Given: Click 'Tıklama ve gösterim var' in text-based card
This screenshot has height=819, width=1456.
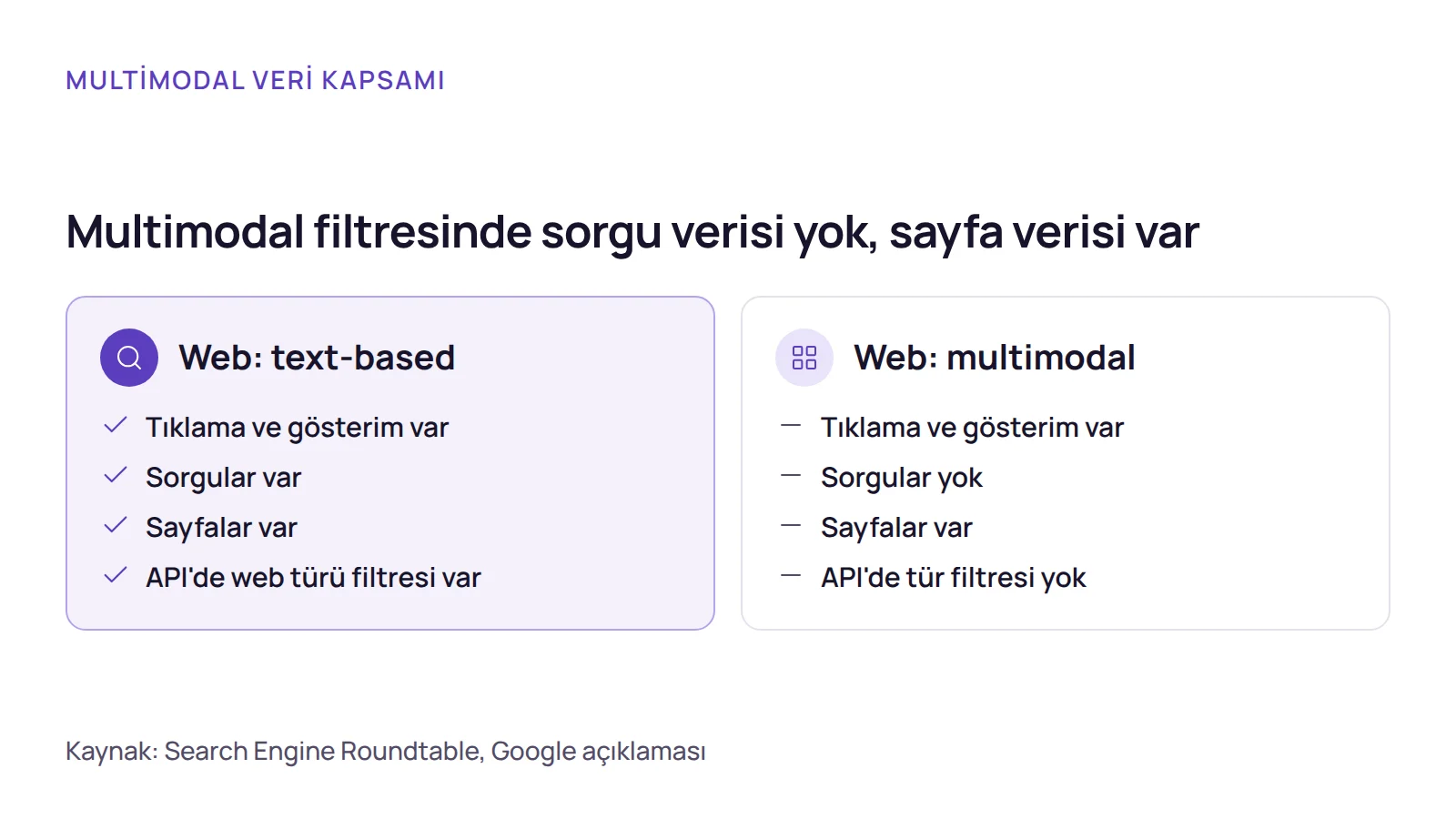Looking at the screenshot, I should pyautogui.click(x=298, y=427).
